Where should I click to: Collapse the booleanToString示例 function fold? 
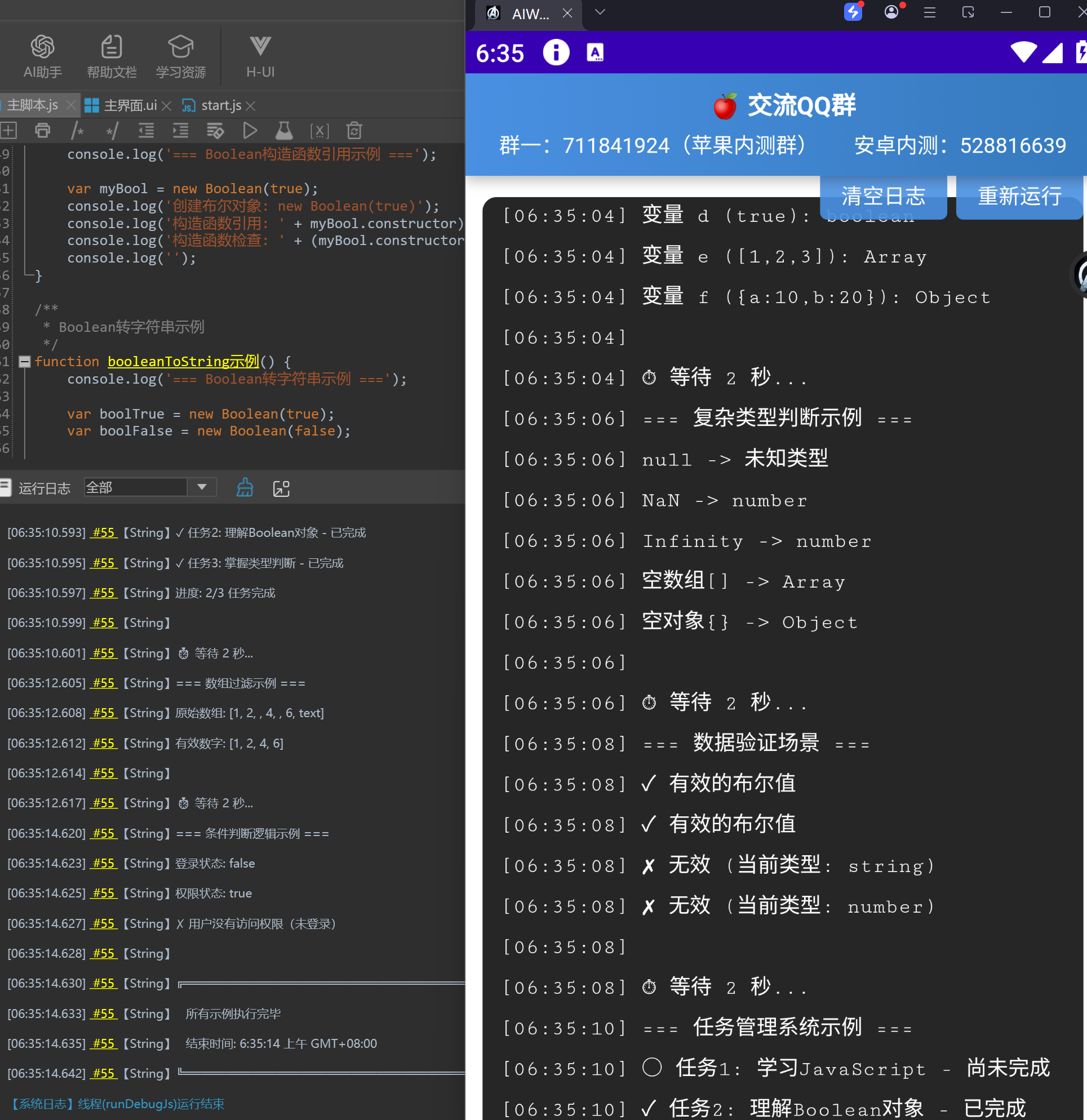pos(25,361)
